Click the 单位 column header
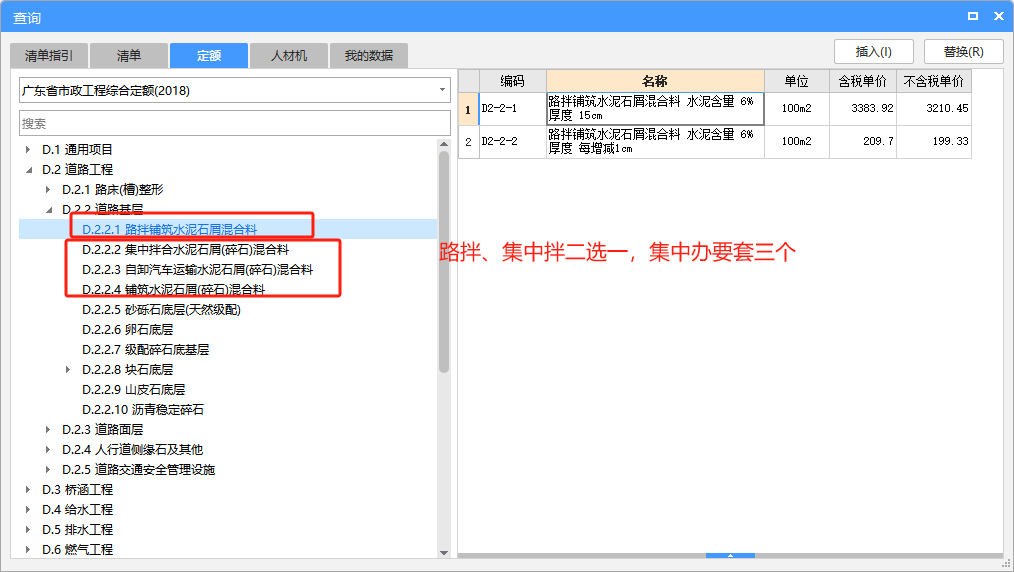 point(797,81)
